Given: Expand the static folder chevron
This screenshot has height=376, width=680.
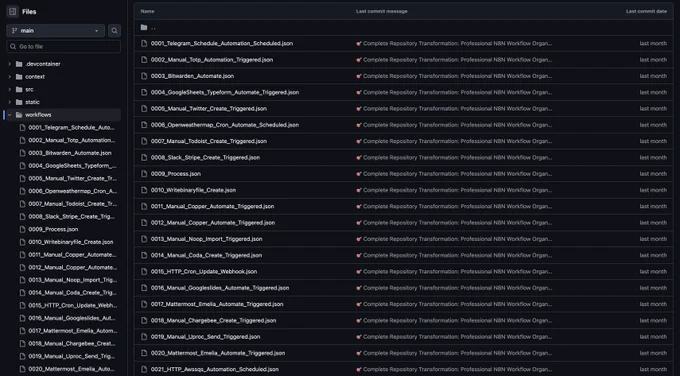Looking at the screenshot, I should pos(10,102).
